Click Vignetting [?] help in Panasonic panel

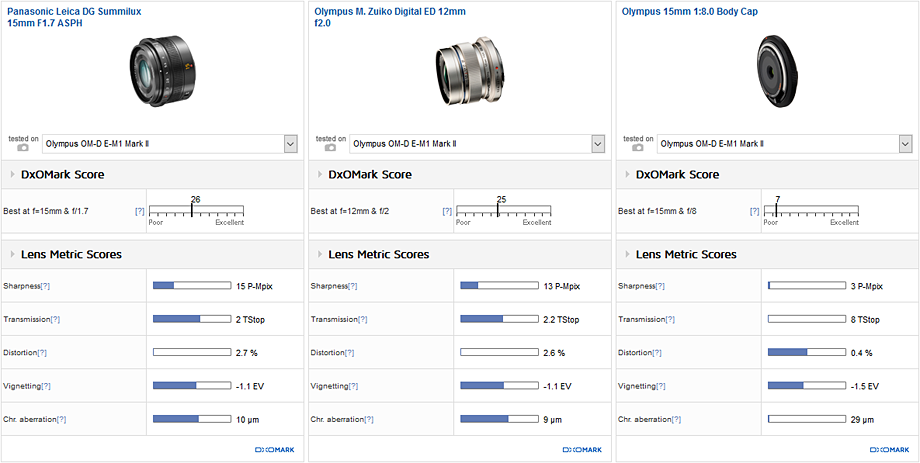pyautogui.click(x=46, y=386)
